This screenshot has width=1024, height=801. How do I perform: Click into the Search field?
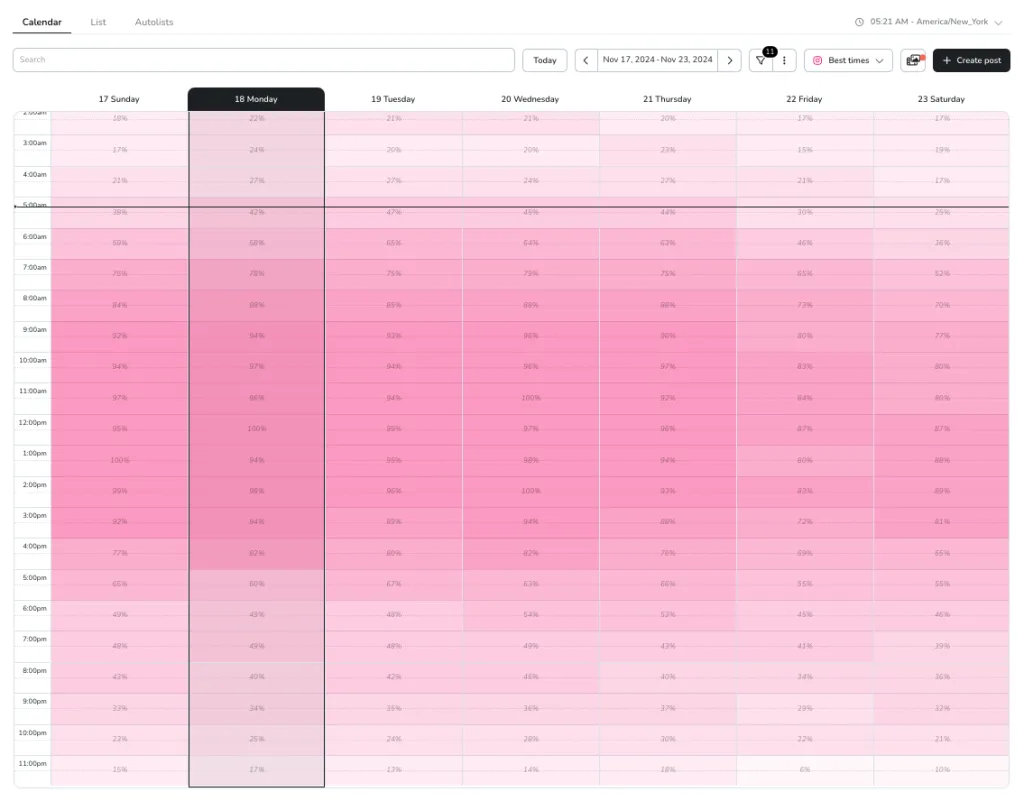(265, 60)
